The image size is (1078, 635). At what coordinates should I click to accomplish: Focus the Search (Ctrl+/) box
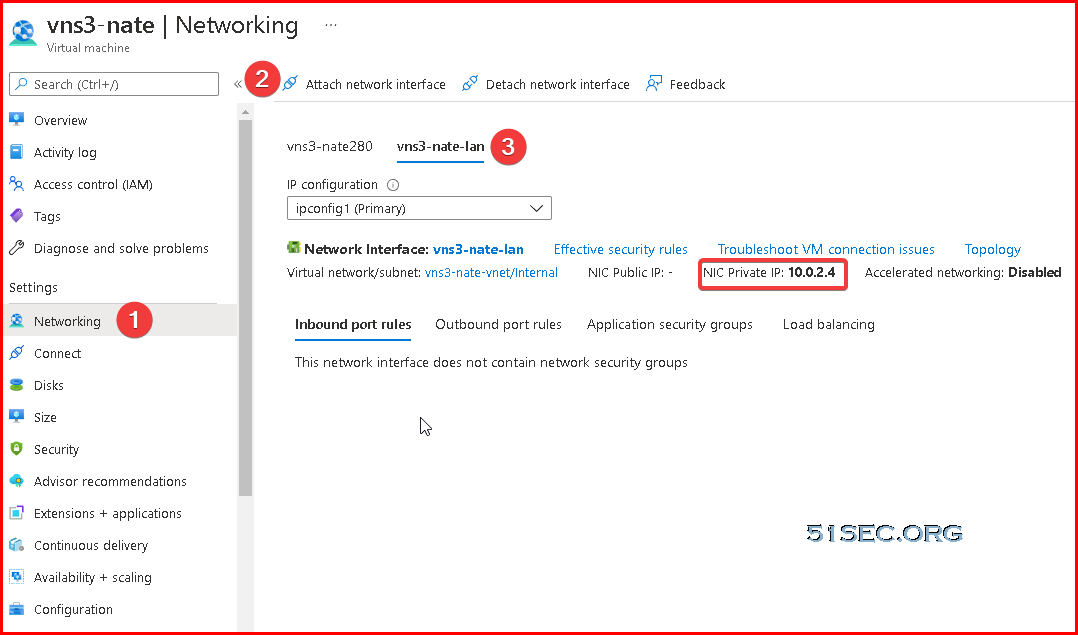pyautogui.click(x=114, y=85)
